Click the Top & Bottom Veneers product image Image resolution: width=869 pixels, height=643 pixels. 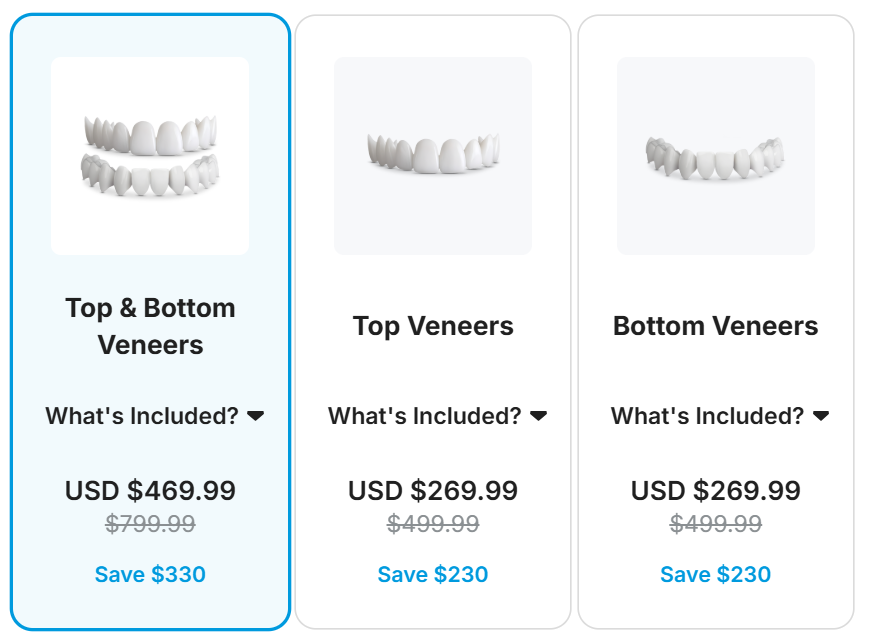(x=149, y=155)
